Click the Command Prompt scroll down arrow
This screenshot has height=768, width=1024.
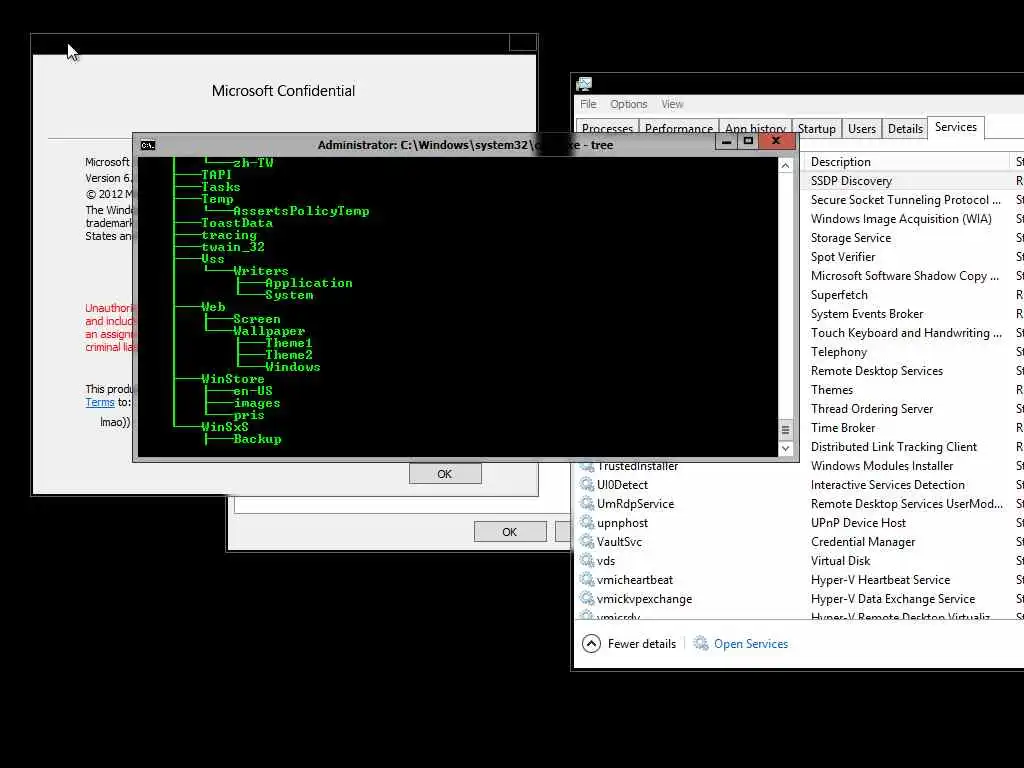tap(786, 449)
